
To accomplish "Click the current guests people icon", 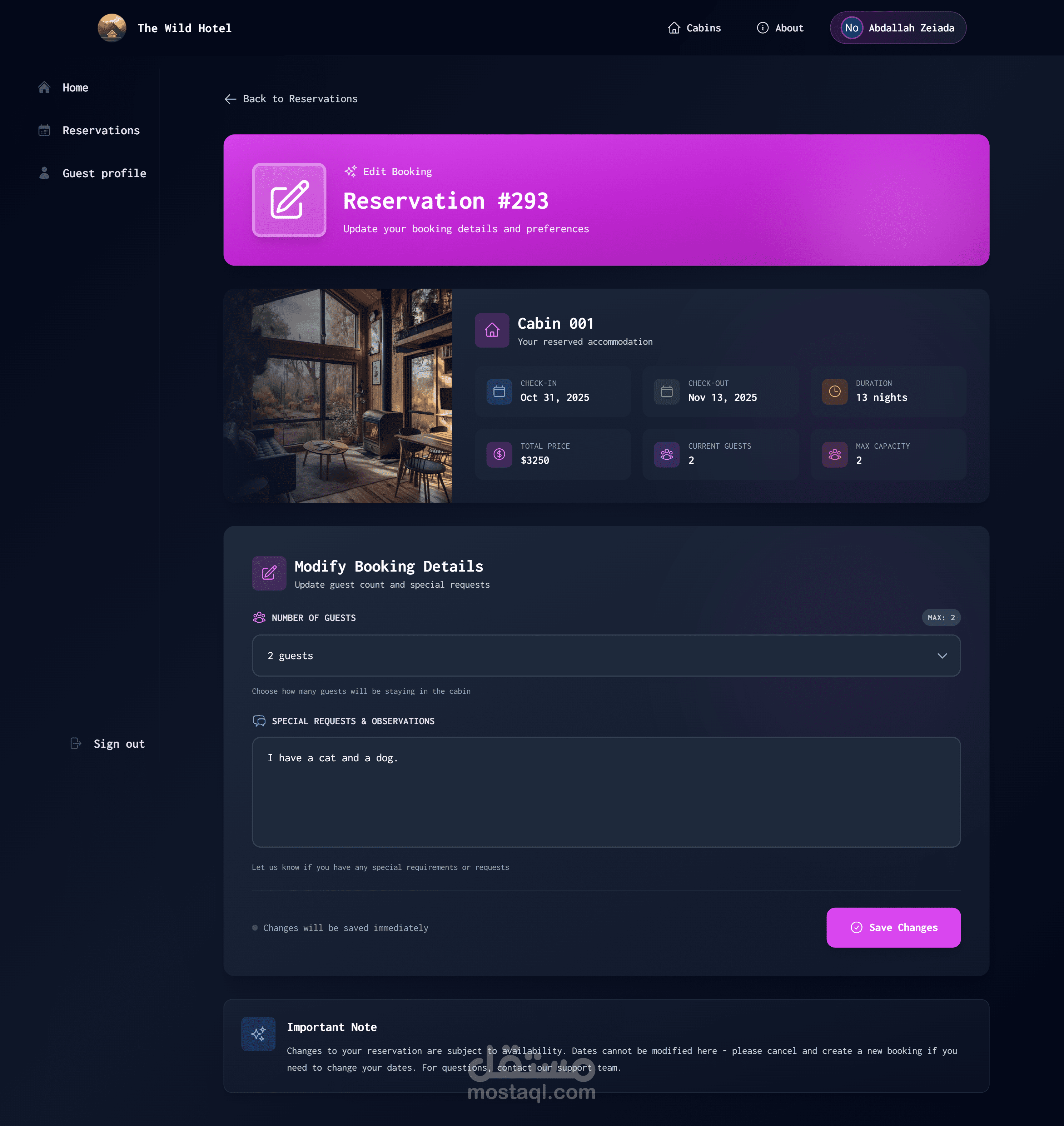I will pyautogui.click(x=666, y=454).
